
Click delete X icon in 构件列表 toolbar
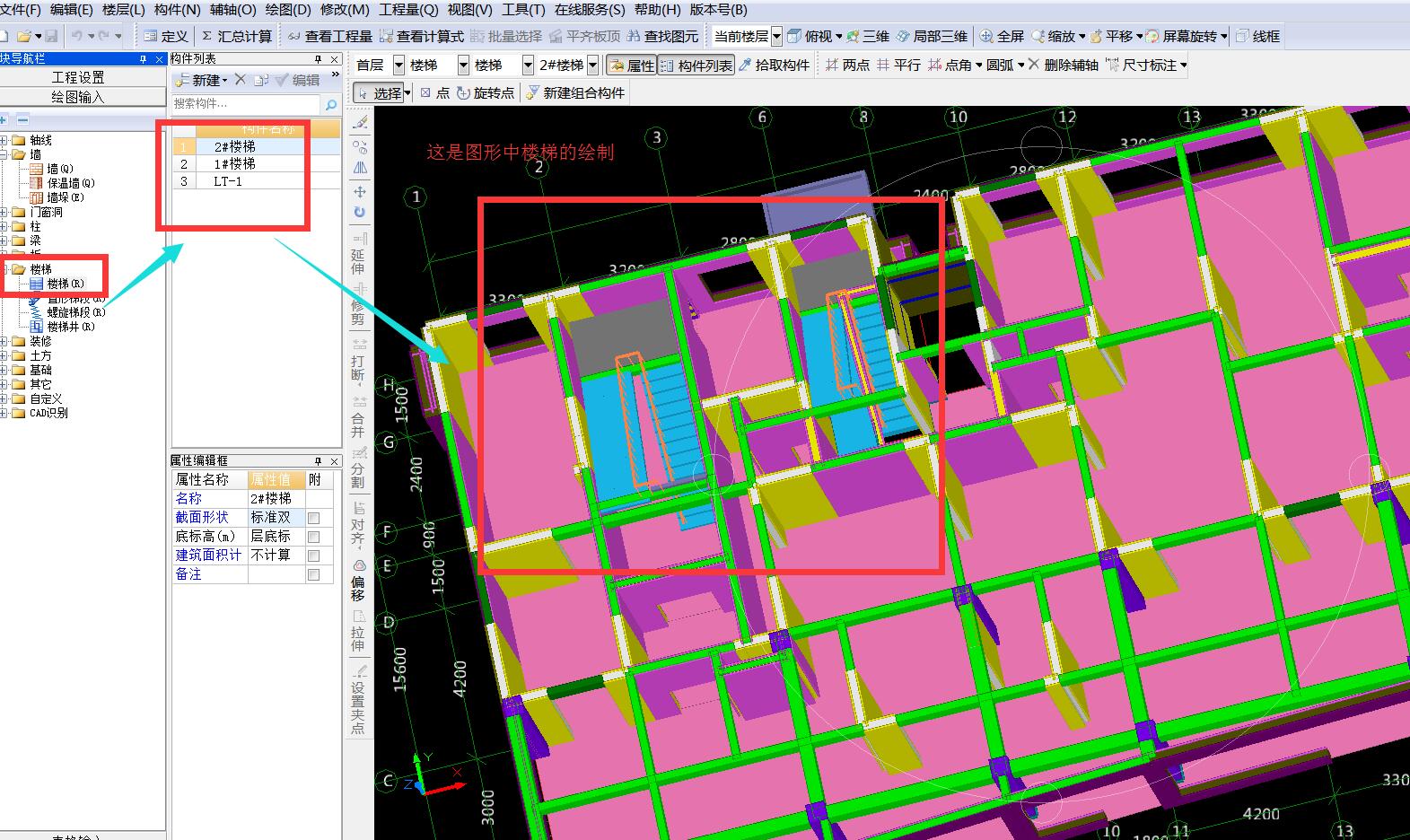coord(240,80)
